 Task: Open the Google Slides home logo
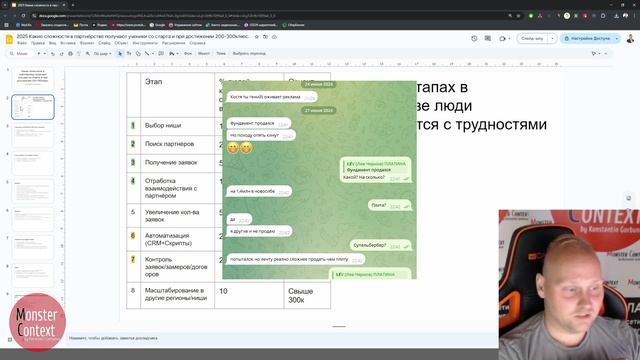click(9, 39)
